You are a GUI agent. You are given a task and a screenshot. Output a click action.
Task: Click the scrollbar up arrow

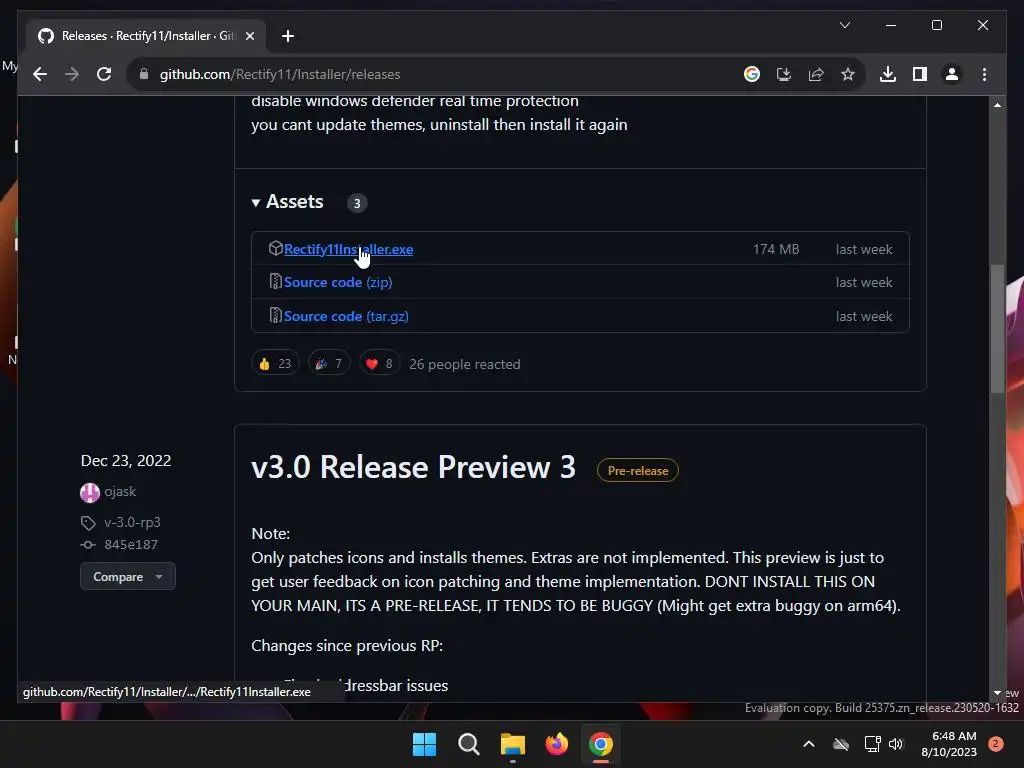[997, 105]
